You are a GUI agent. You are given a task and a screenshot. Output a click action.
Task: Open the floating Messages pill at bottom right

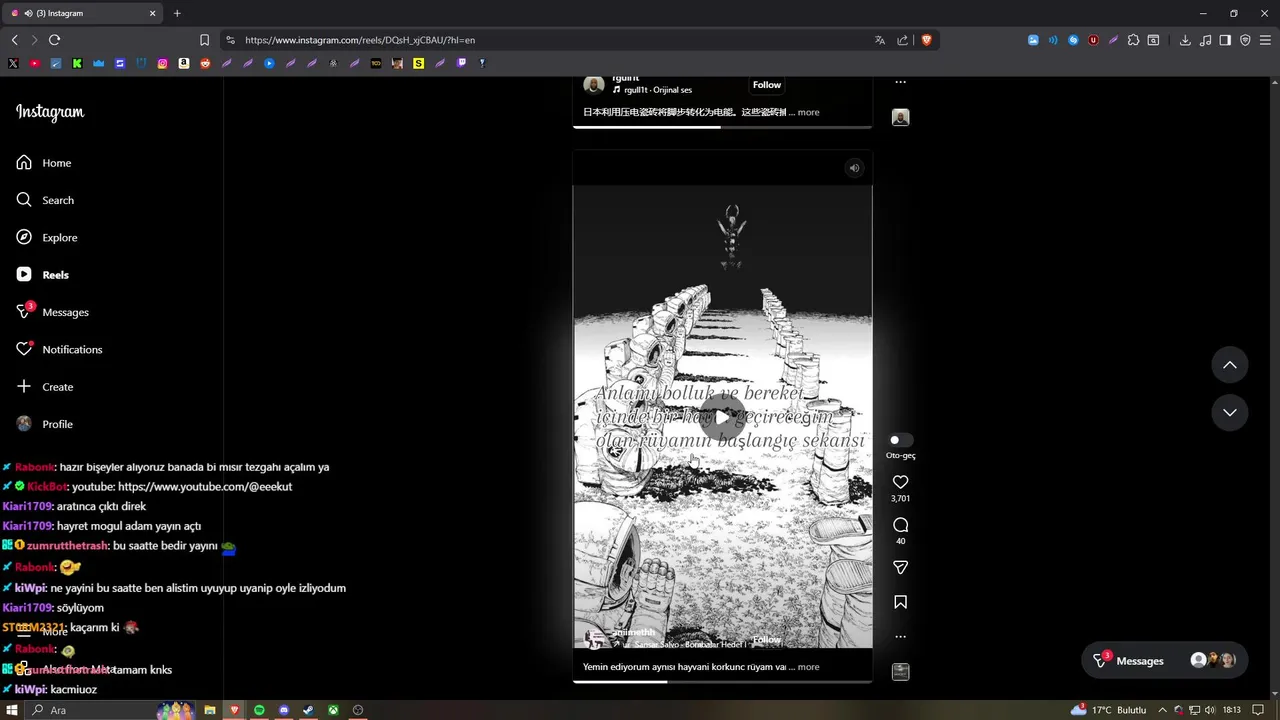(x=1165, y=660)
